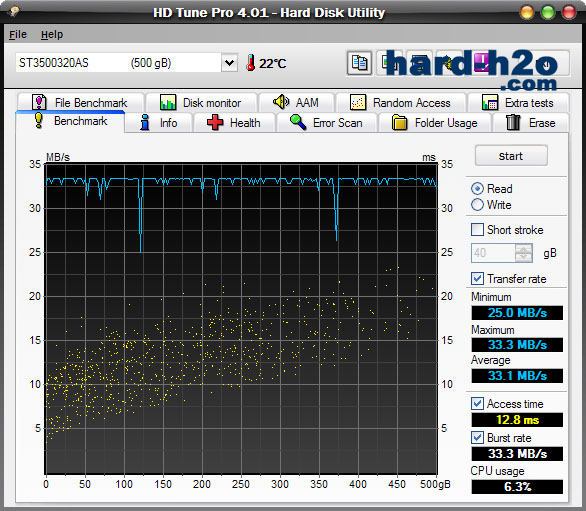Select the Benchmark tab
The height and width of the screenshot is (511, 586).
(x=70, y=121)
